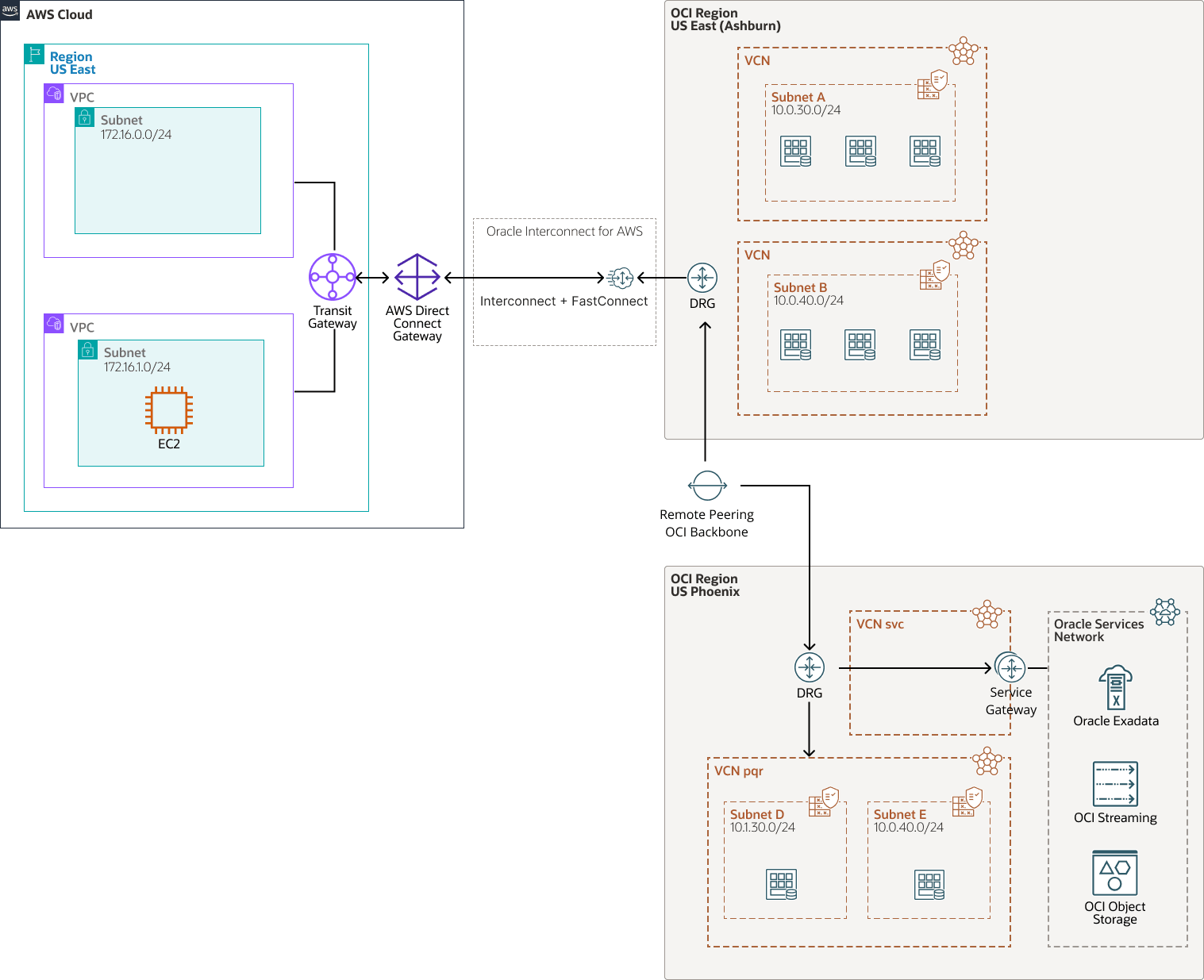Click the 'AWS Cloud' title
The image size is (1204, 980).
[x=60, y=14]
